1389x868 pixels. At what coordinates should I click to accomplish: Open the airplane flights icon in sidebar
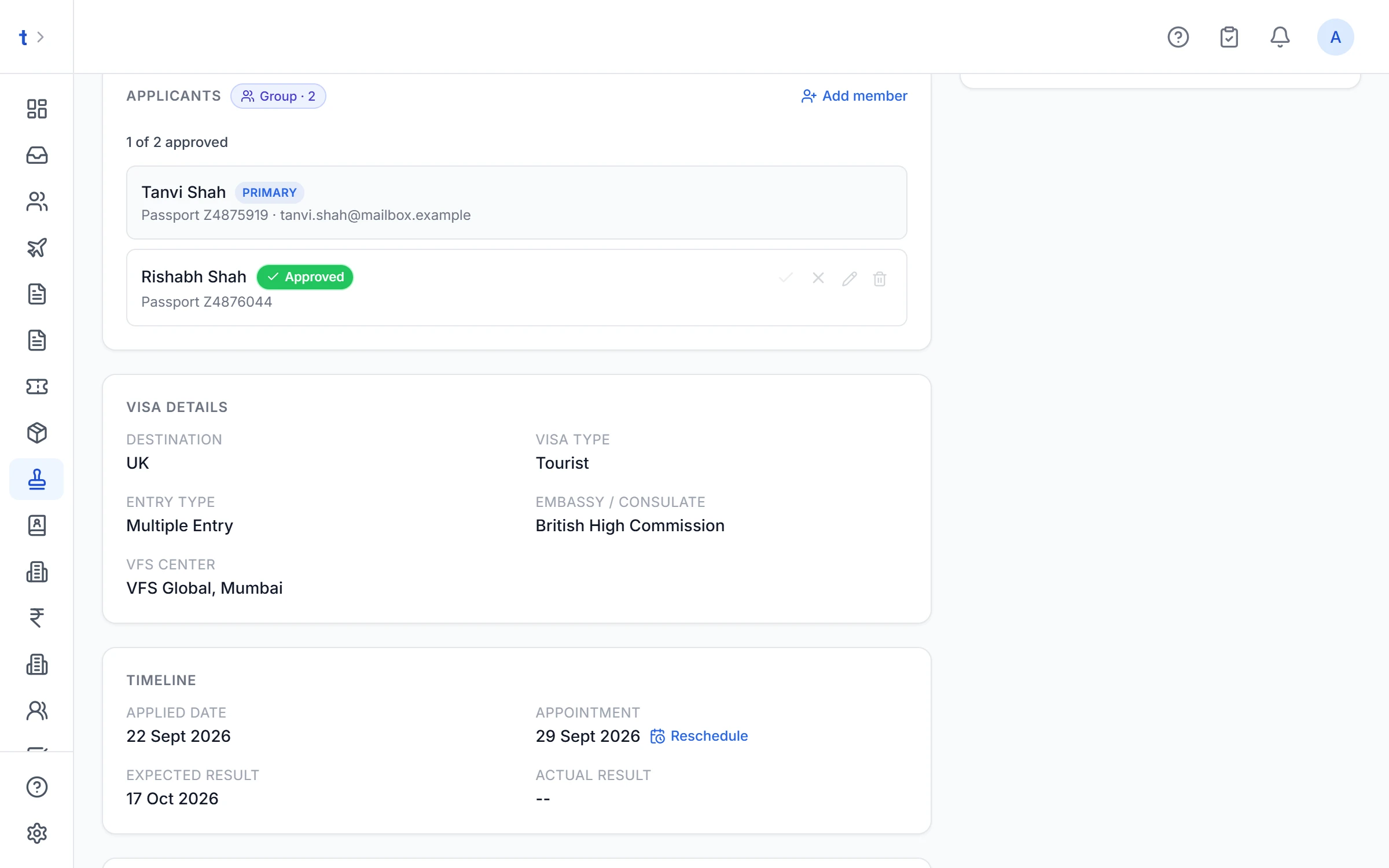click(37, 248)
